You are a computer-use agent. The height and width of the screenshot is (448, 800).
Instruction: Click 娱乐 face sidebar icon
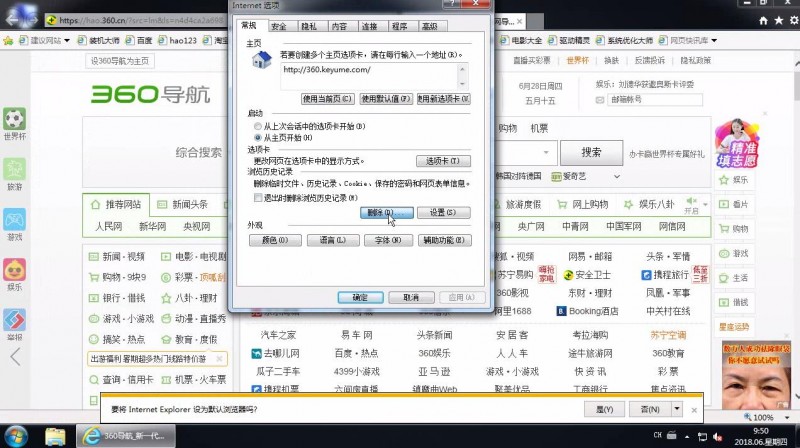[x=14, y=269]
